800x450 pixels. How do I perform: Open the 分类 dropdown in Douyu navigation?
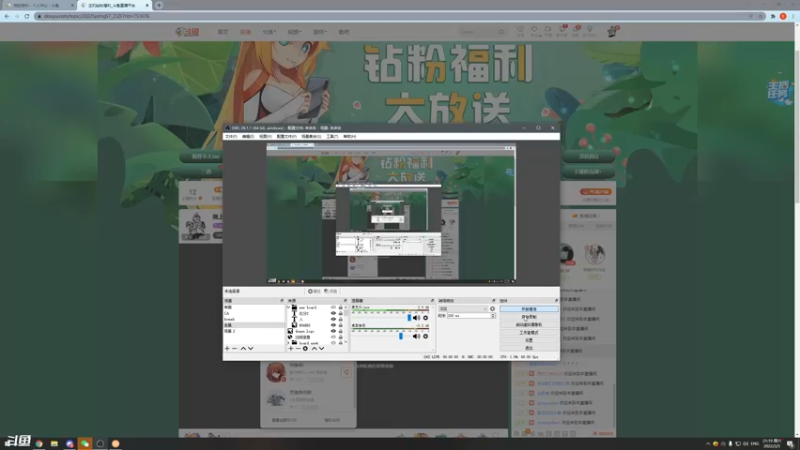click(x=269, y=32)
